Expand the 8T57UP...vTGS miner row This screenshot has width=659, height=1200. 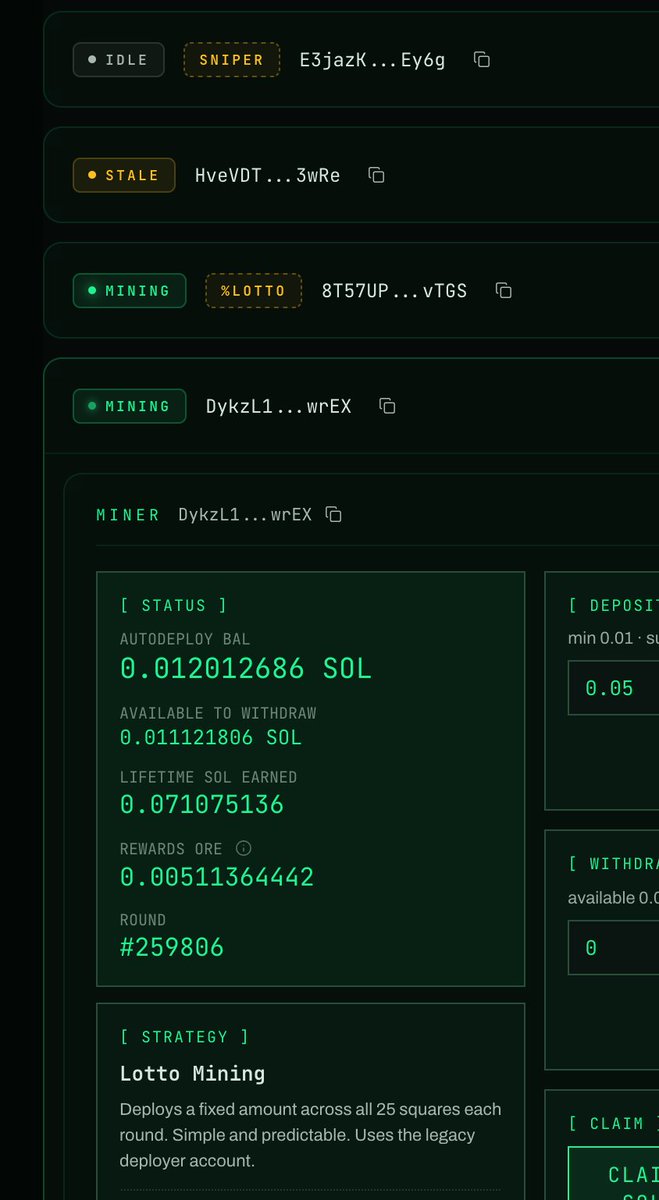[x=351, y=291]
